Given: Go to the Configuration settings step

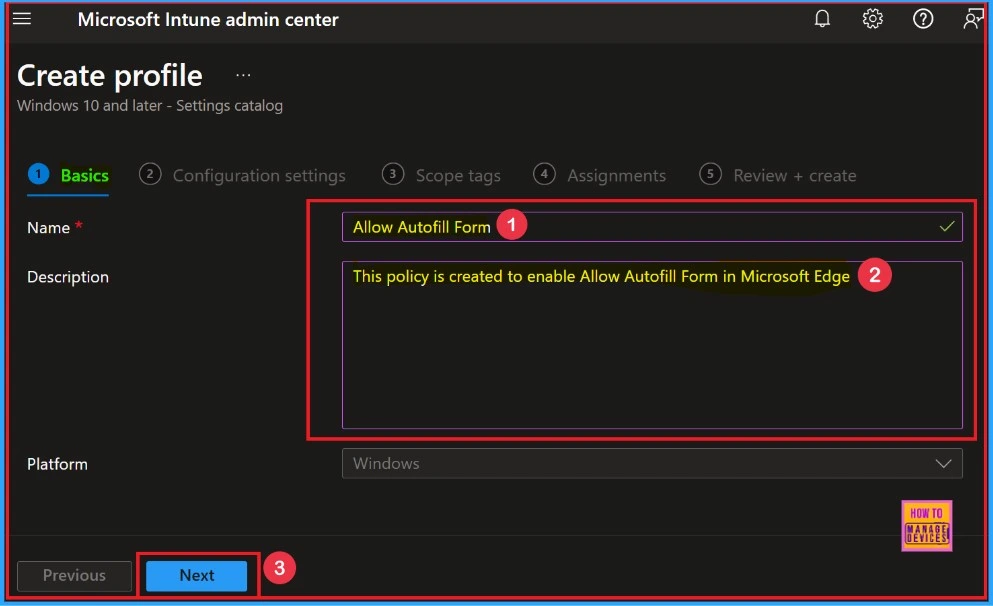Looking at the screenshot, I should pos(243,175).
